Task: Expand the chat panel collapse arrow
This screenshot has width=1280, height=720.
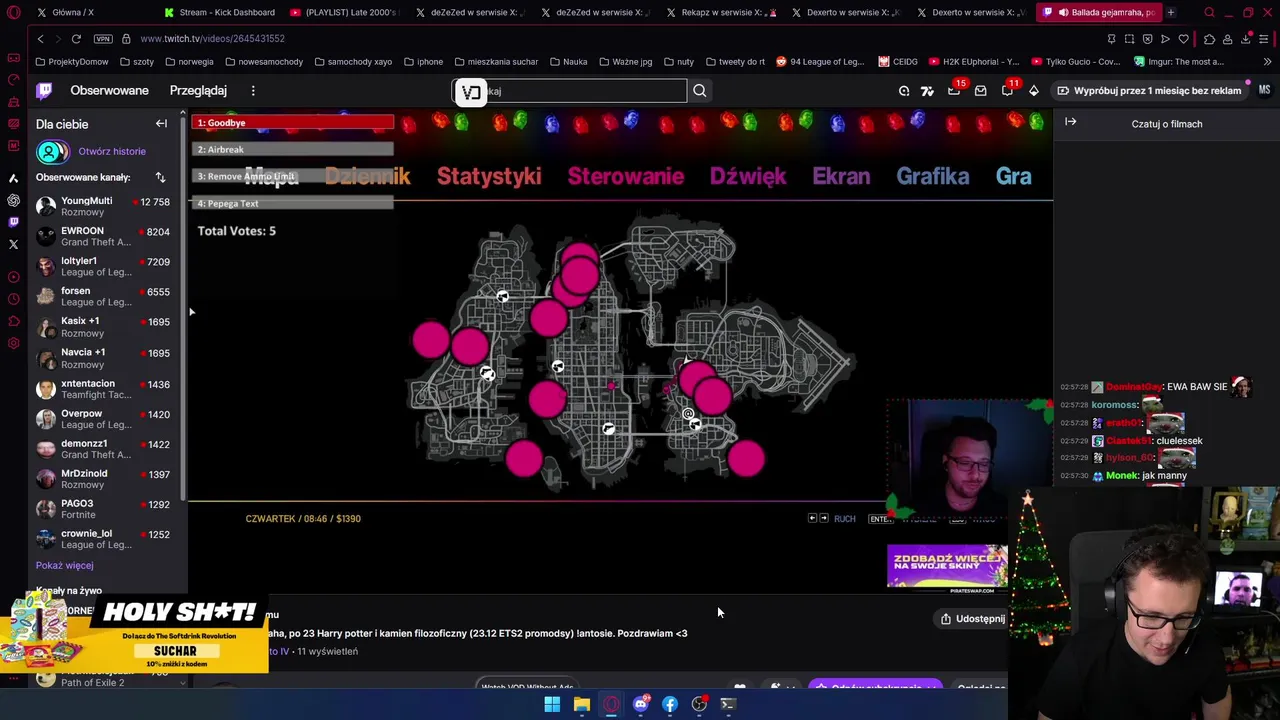Action: (1071, 122)
